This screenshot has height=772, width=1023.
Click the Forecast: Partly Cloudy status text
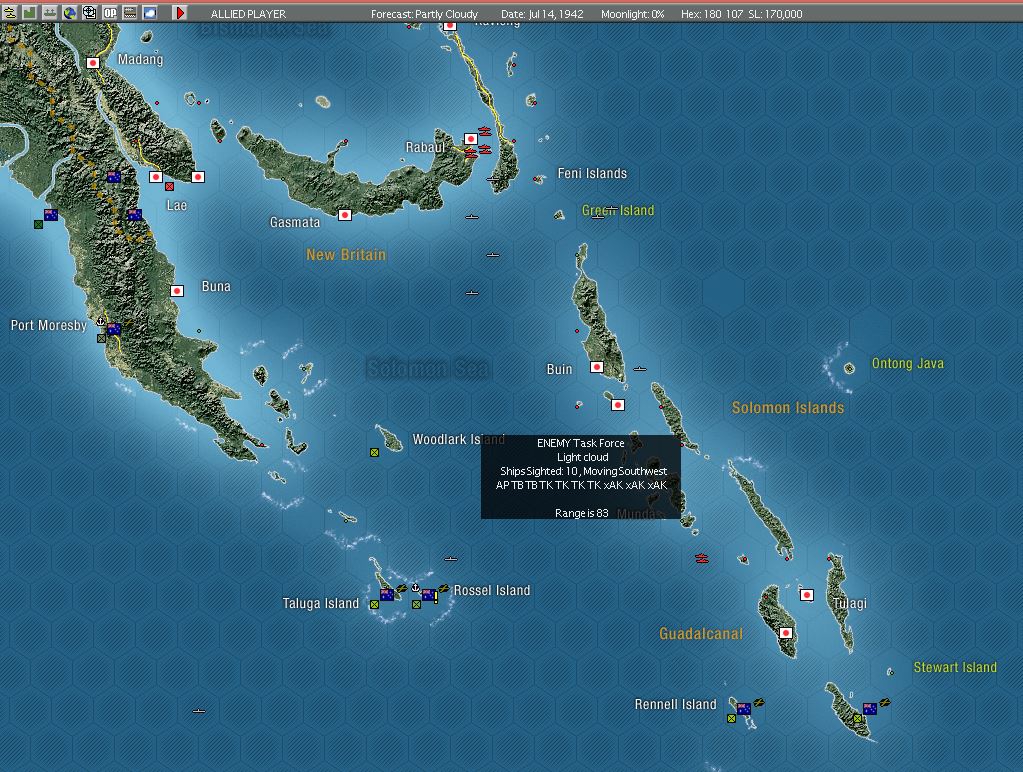pyautogui.click(x=424, y=14)
